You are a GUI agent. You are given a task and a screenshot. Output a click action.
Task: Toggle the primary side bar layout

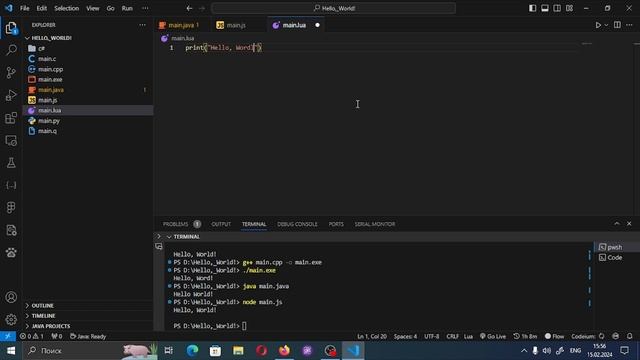tap(532, 8)
